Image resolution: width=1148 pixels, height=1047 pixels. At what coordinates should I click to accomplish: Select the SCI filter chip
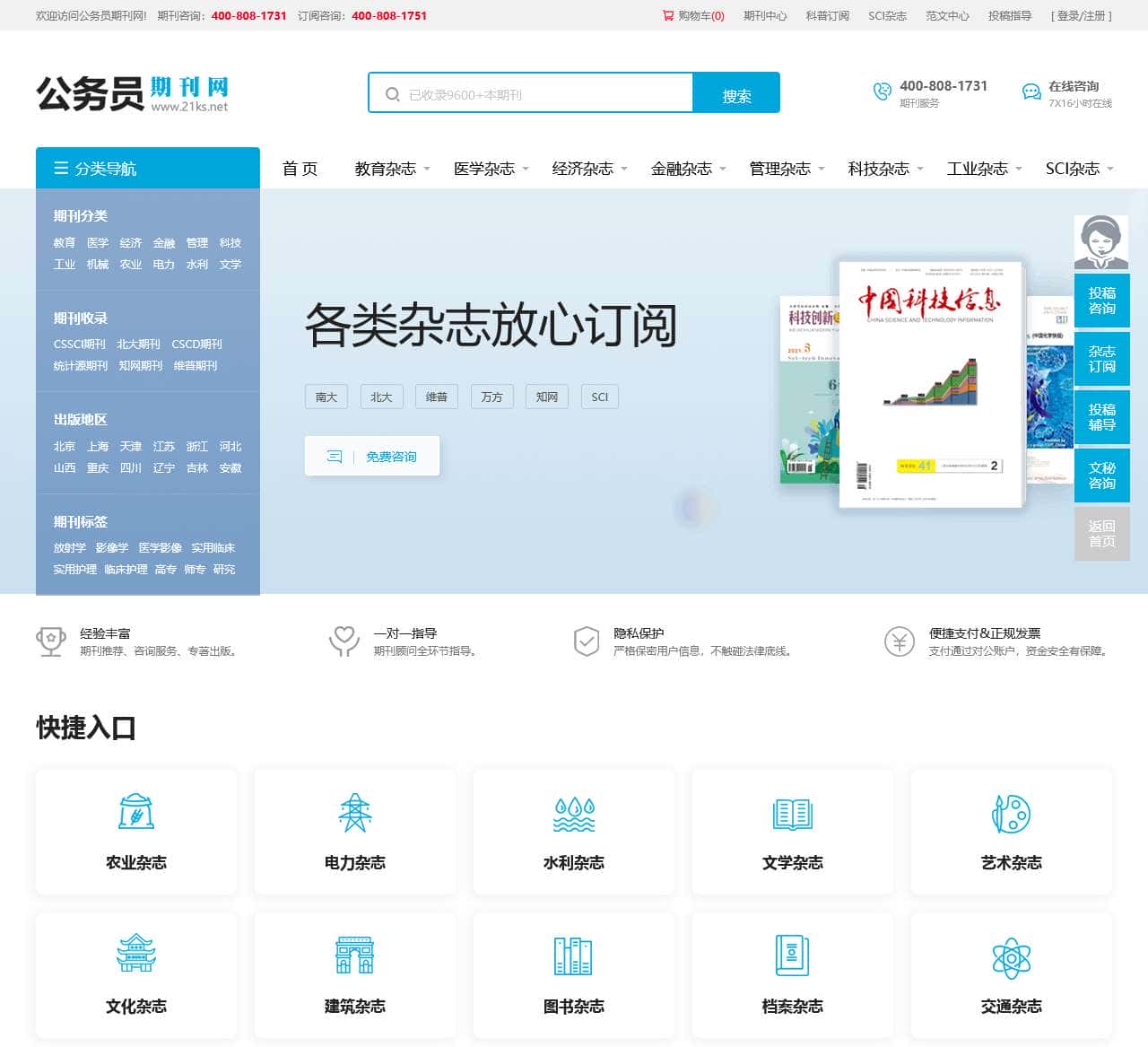click(x=599, y=397)
